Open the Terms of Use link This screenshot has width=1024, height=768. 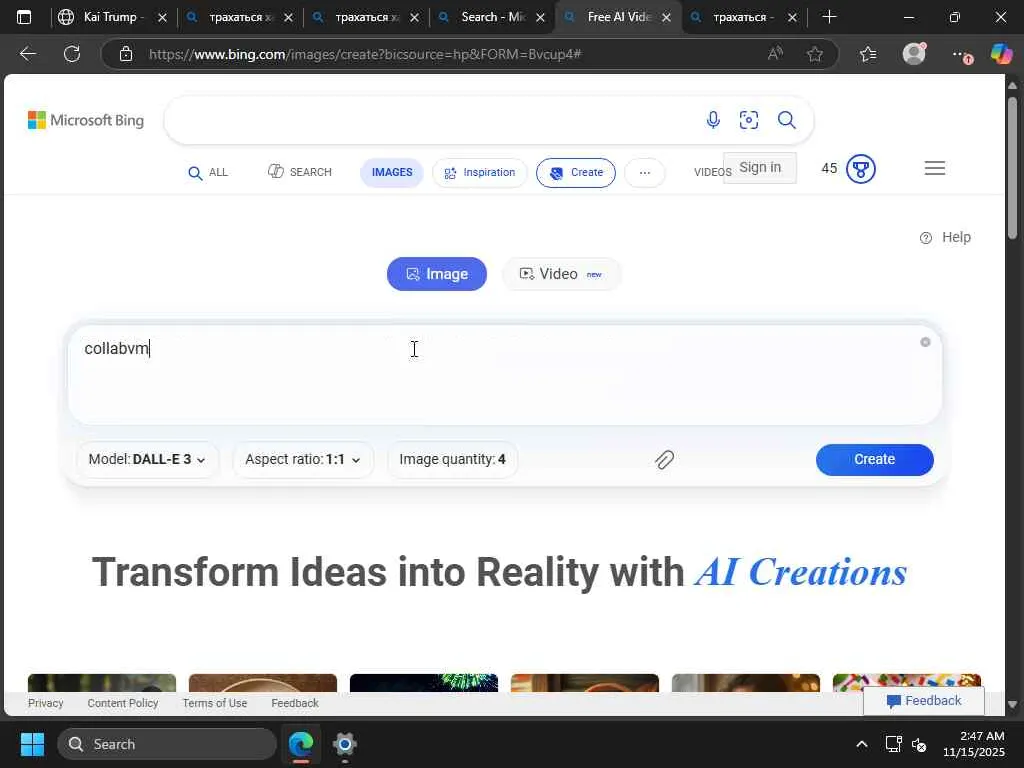(215, 703)
